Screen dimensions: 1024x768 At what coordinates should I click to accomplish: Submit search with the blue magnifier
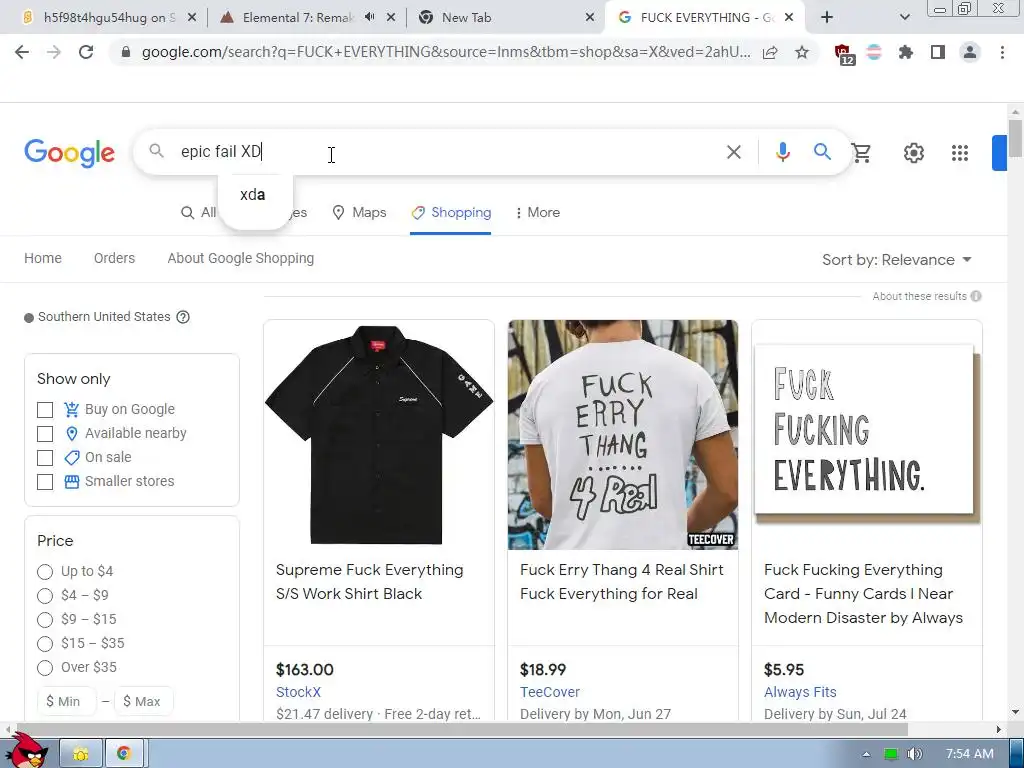pyautogui.click(x=822, y=152)
